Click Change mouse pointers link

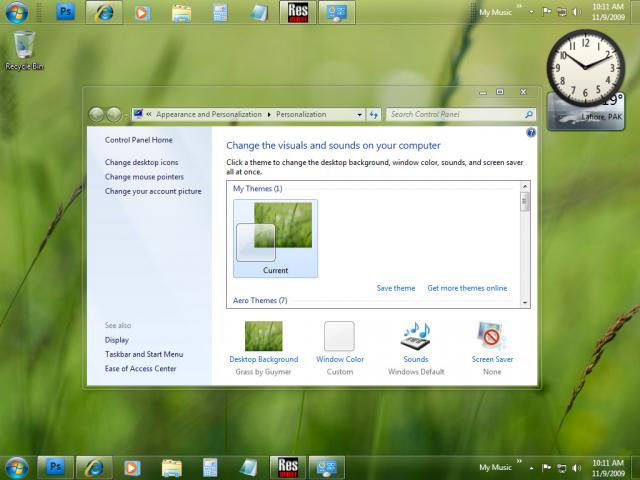tap(144, 177)
